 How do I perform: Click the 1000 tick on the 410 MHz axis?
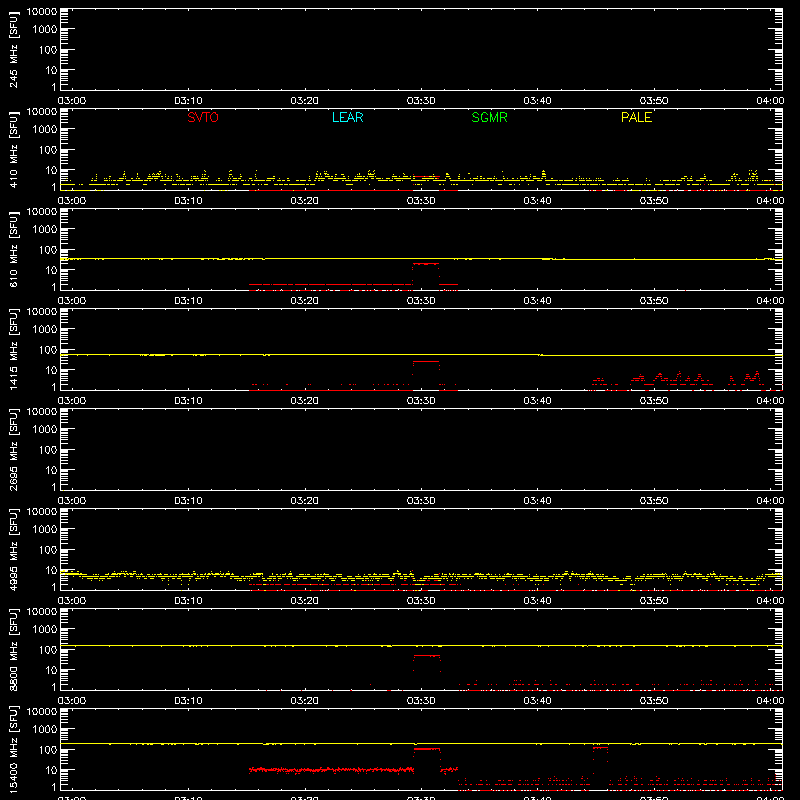click(x=45, y=130)
